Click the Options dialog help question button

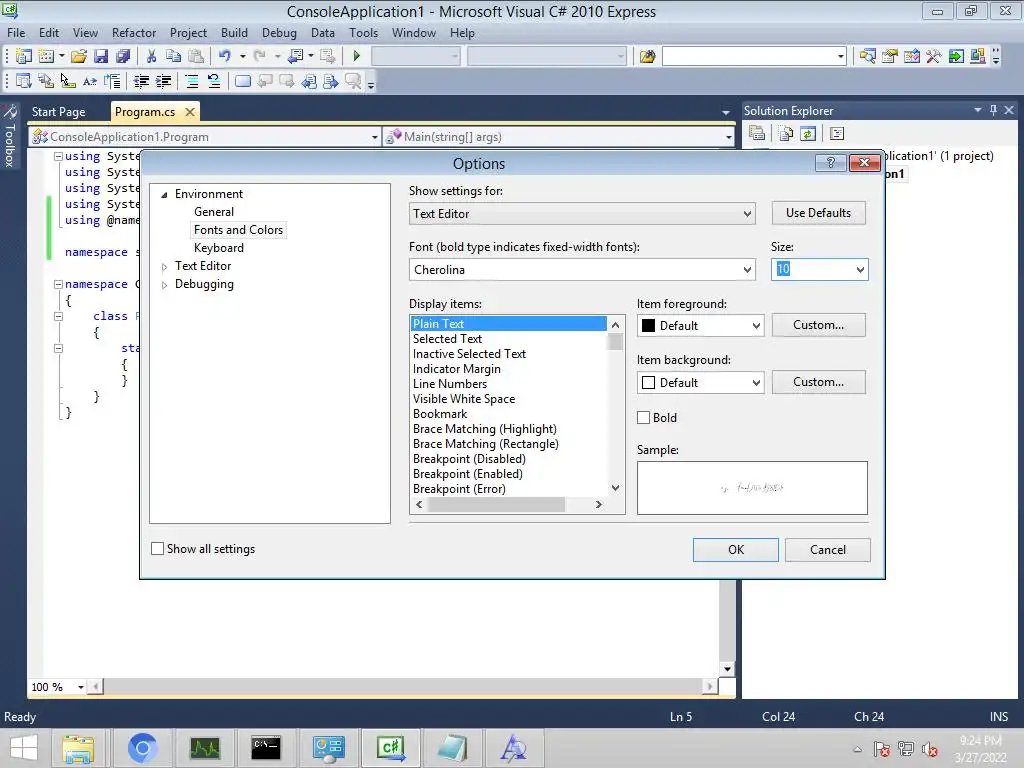pos(831,163)
